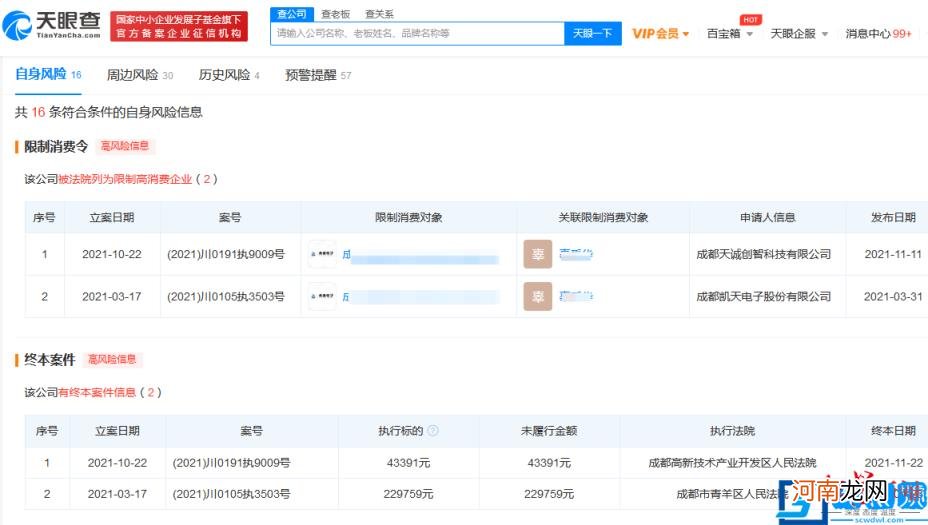Screen dimensions: 928x525
Task: Select the 查老板 search tab
Action: [x=336, y=14]
